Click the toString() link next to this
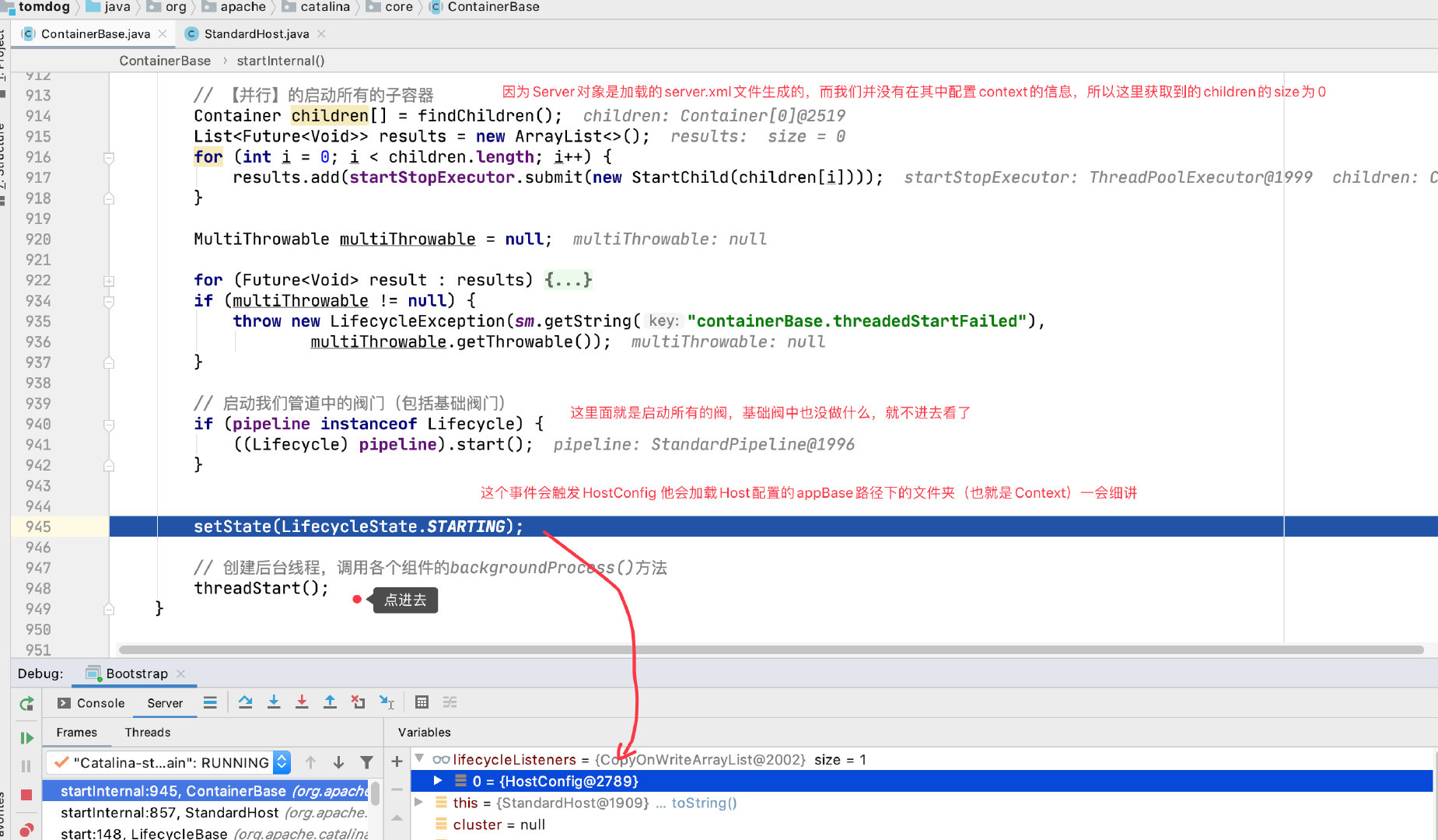1438x840 pixels. [x=704, y=803]
